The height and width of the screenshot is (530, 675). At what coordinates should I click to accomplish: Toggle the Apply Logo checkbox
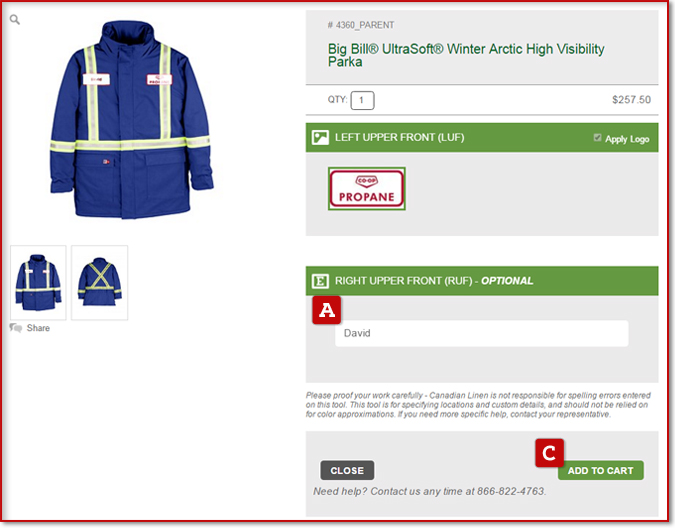(597, 138)
